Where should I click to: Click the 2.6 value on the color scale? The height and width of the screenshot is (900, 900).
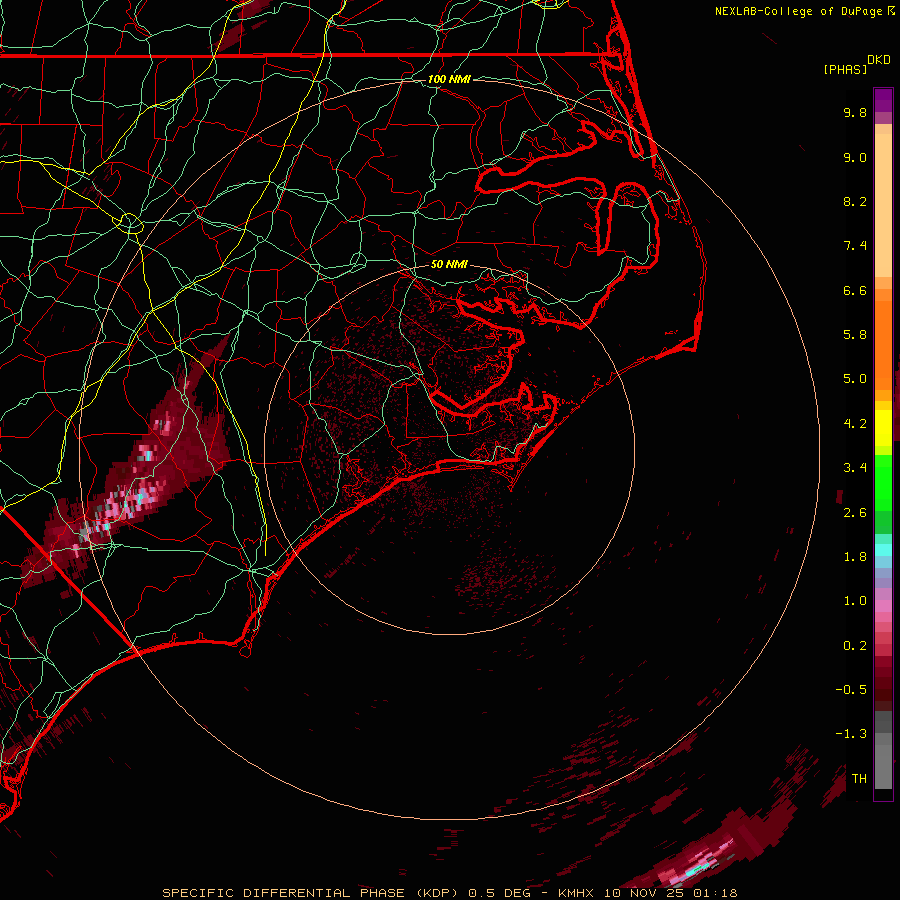pyautogui.click(x=855, y=513)
